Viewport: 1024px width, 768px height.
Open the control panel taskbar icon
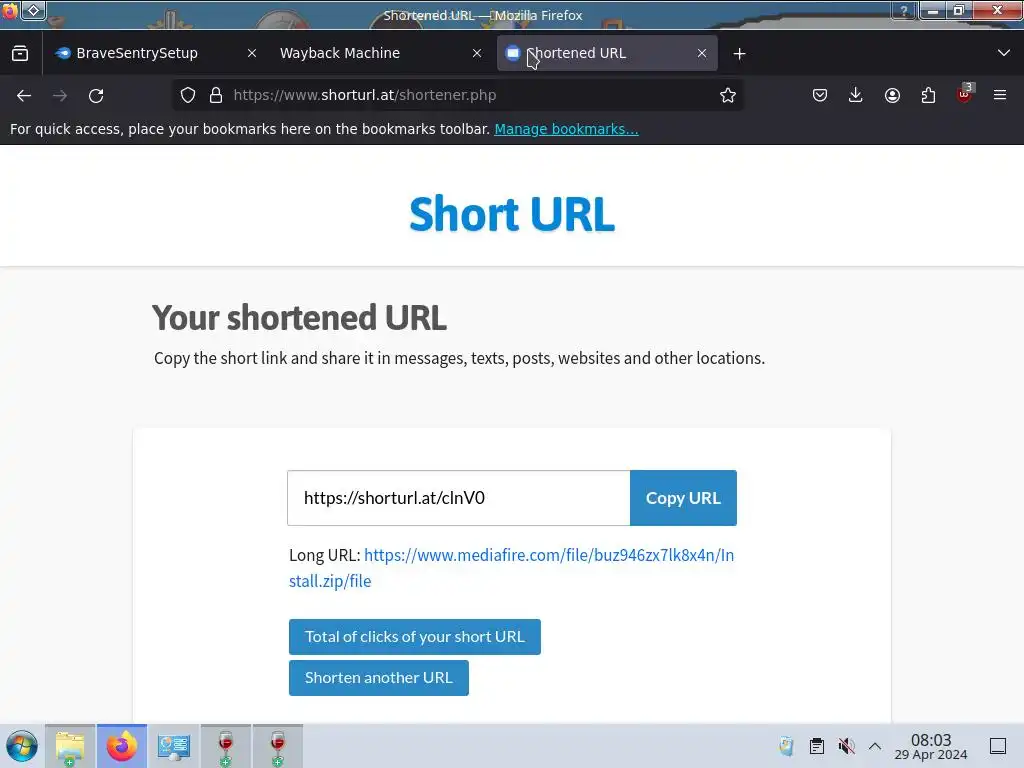(x=174, y=746)
